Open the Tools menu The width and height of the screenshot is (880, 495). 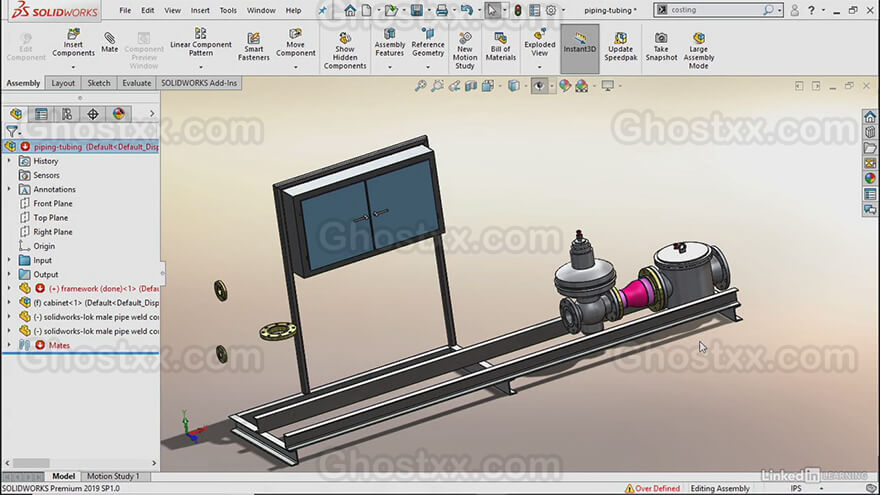228,10
